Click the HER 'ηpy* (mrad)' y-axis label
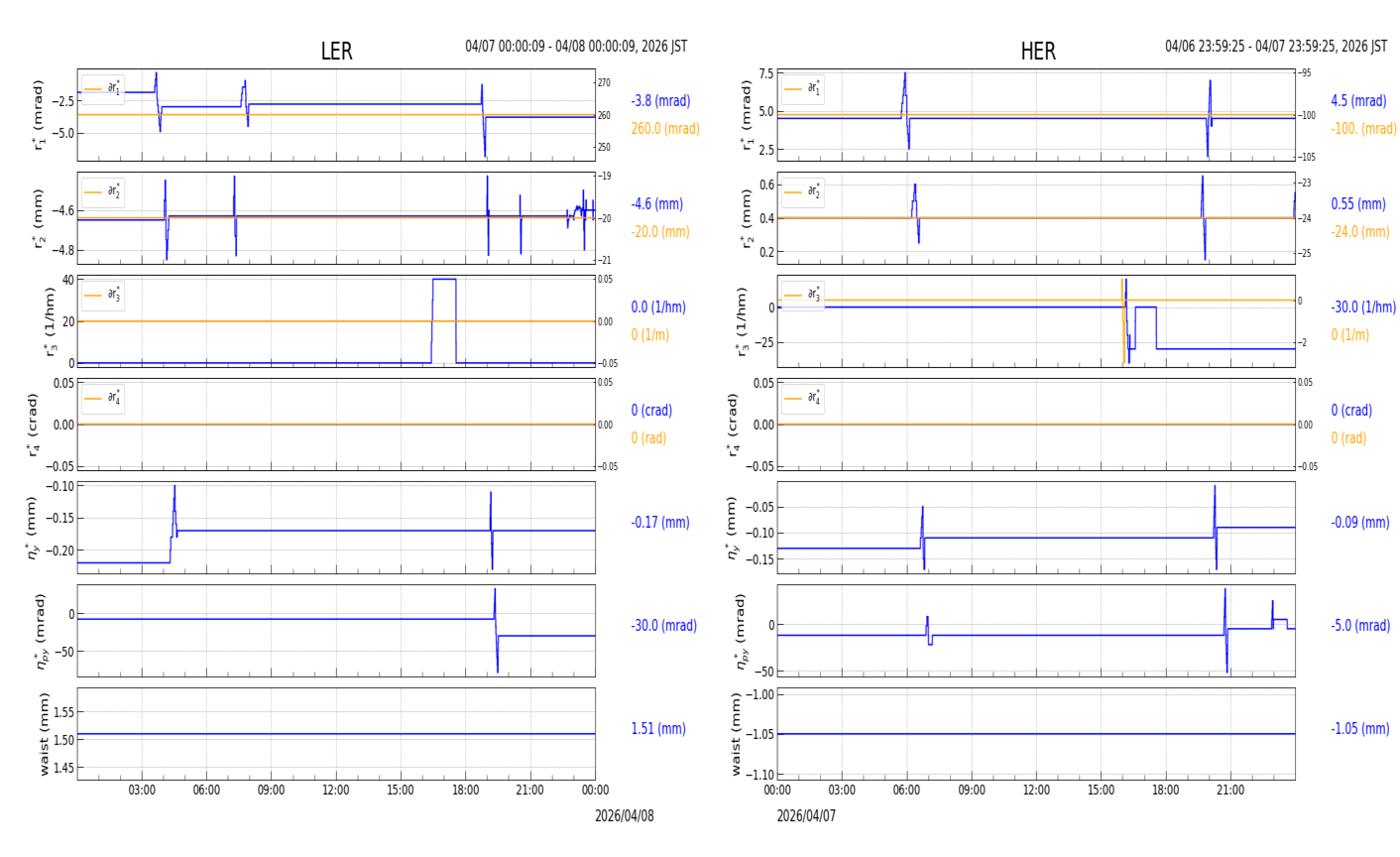This screenshot has height=857, width=1400. coord(742,631)
